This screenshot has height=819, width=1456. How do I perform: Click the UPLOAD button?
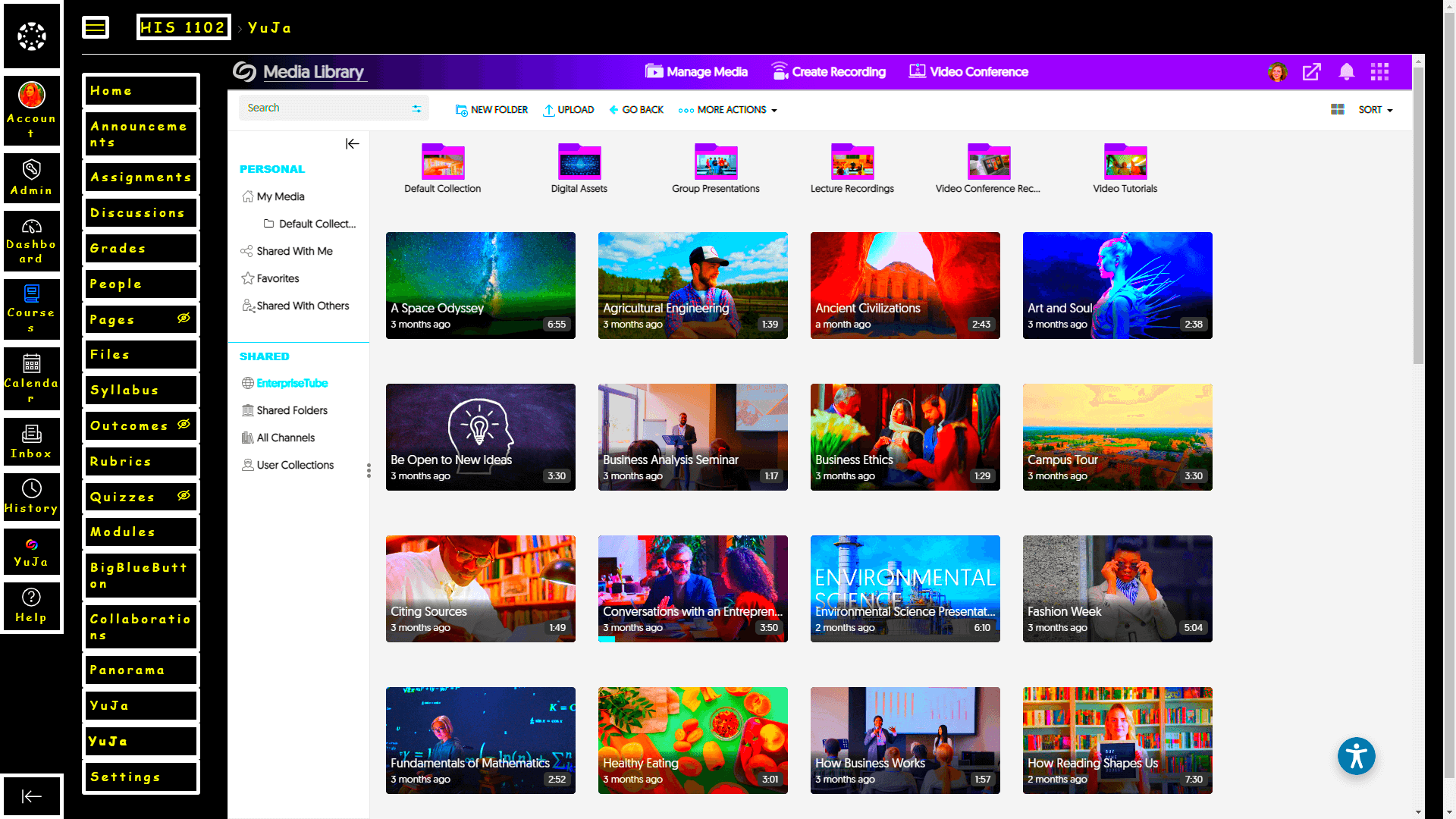pos(569,110)
